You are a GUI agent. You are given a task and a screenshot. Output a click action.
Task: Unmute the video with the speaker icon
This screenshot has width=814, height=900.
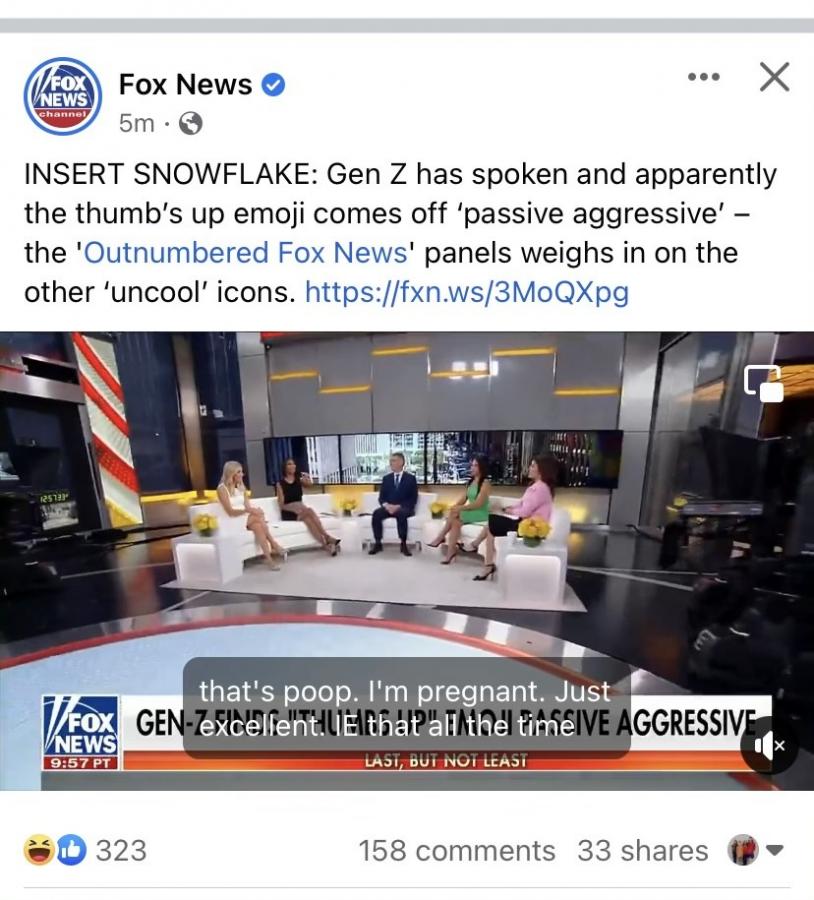point(769,745)
